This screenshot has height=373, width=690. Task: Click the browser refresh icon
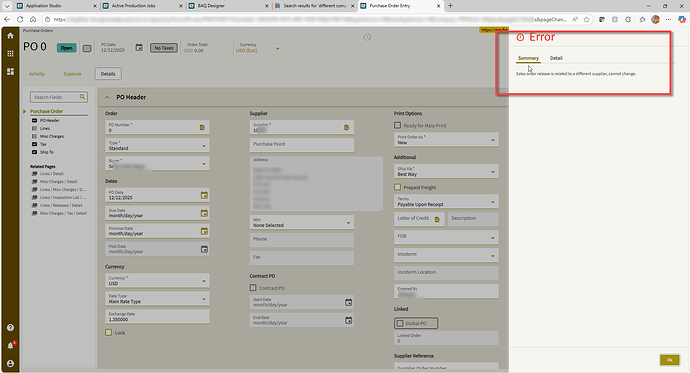click(x=20, y=19)
